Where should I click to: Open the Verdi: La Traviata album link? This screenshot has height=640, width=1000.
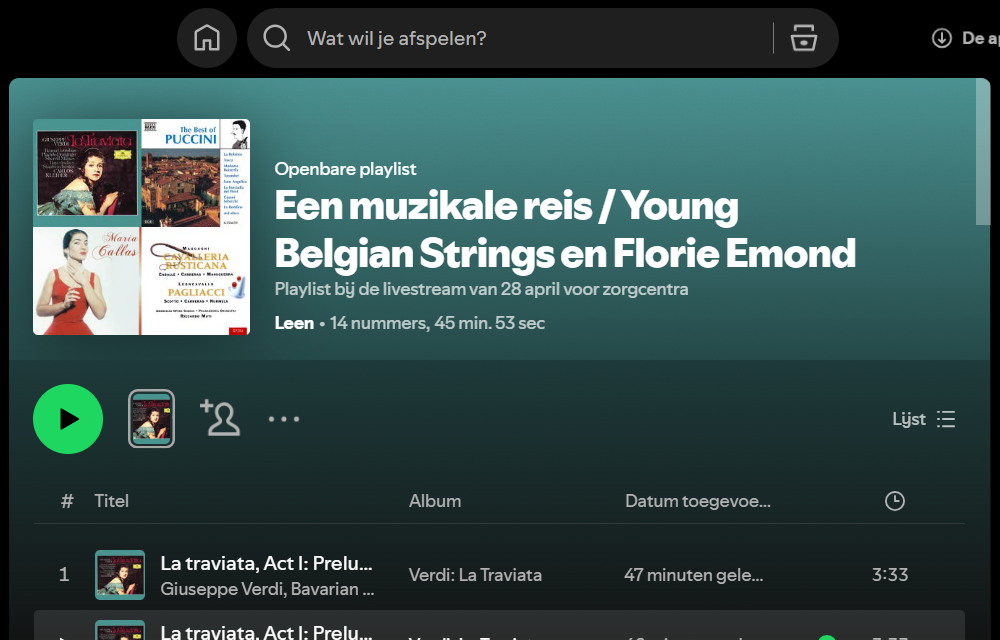[475, 575]
